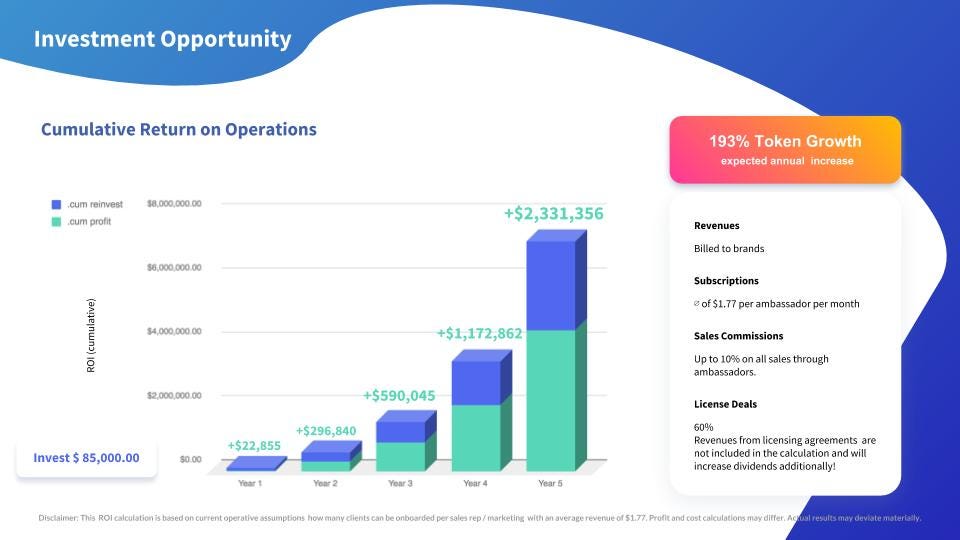Viewport: 960px width, 540px height.
Task: Click the Year 1 axis label
Action: [x=250, y=483]
